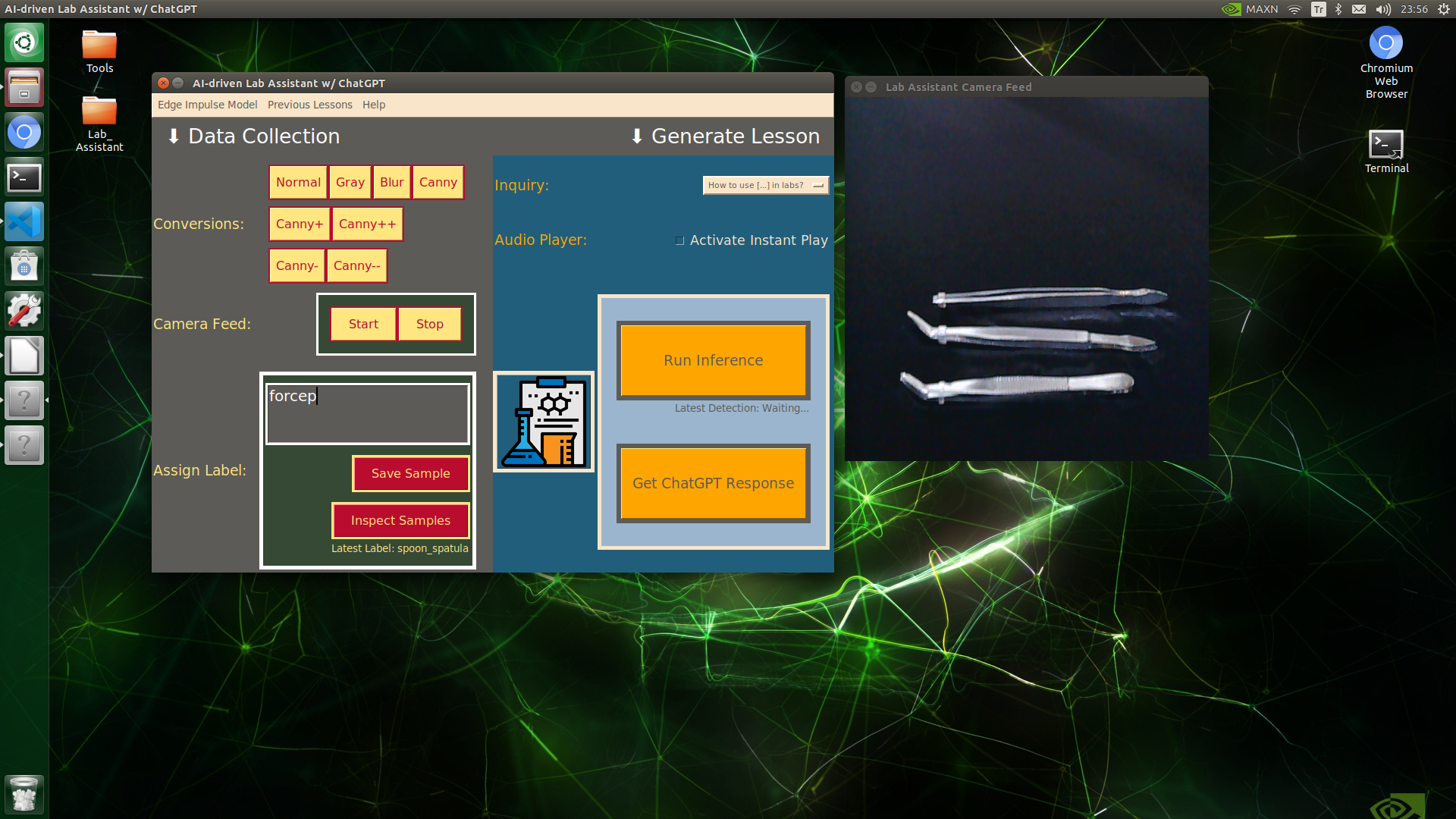Click the Canny++ conversion button
This screenshot has height=819, width=1456.
click(x=365, y=223)
